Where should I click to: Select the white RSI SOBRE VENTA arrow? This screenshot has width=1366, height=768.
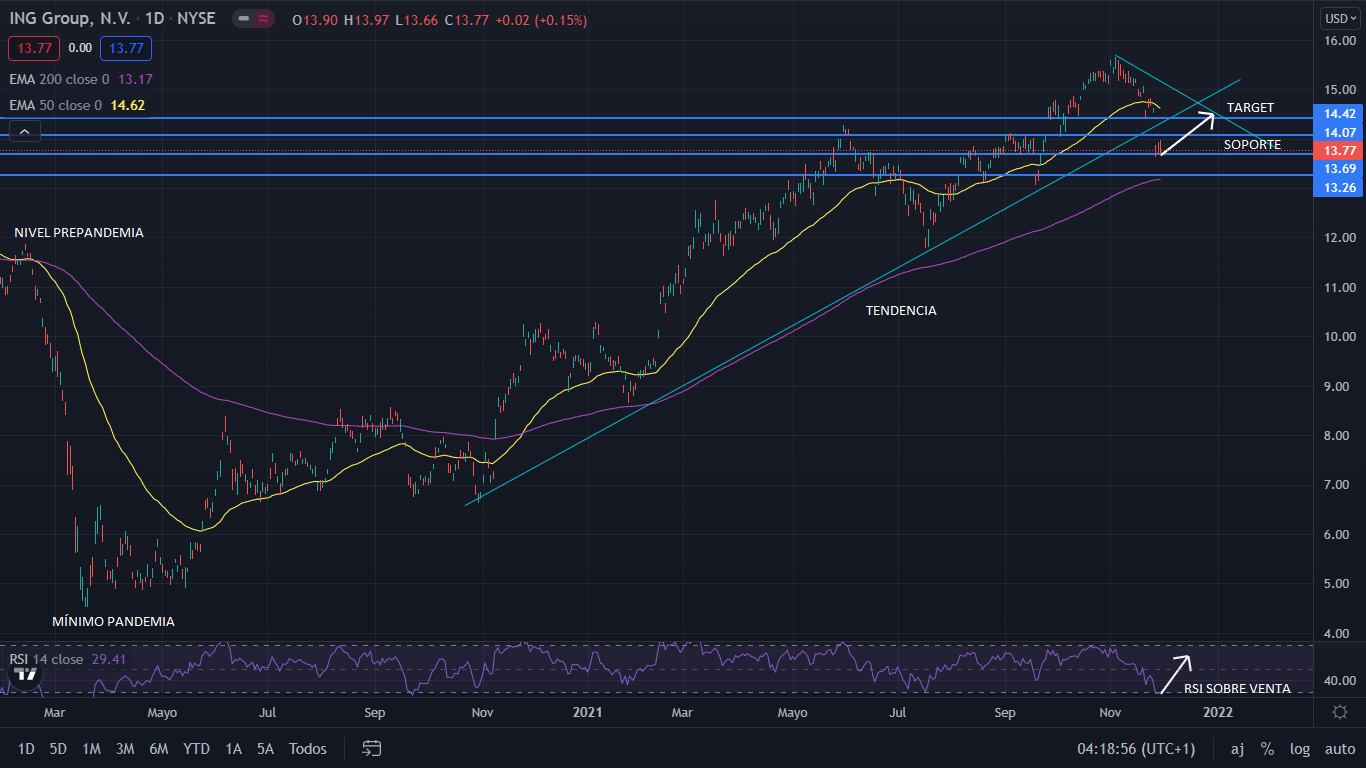[1175, 672]
